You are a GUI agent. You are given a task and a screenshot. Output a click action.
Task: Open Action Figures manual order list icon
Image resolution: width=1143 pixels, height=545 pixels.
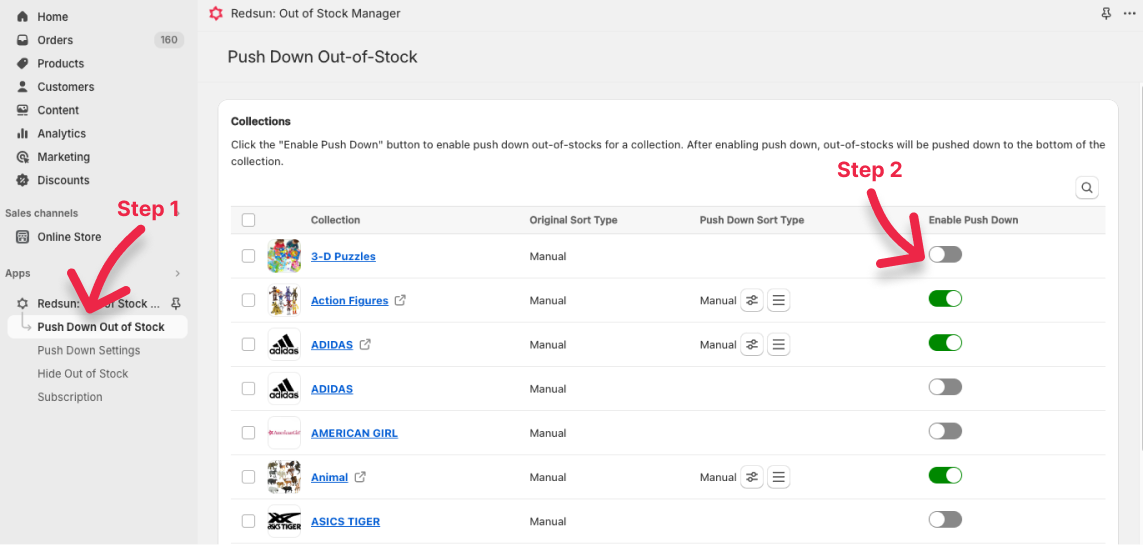779,300
